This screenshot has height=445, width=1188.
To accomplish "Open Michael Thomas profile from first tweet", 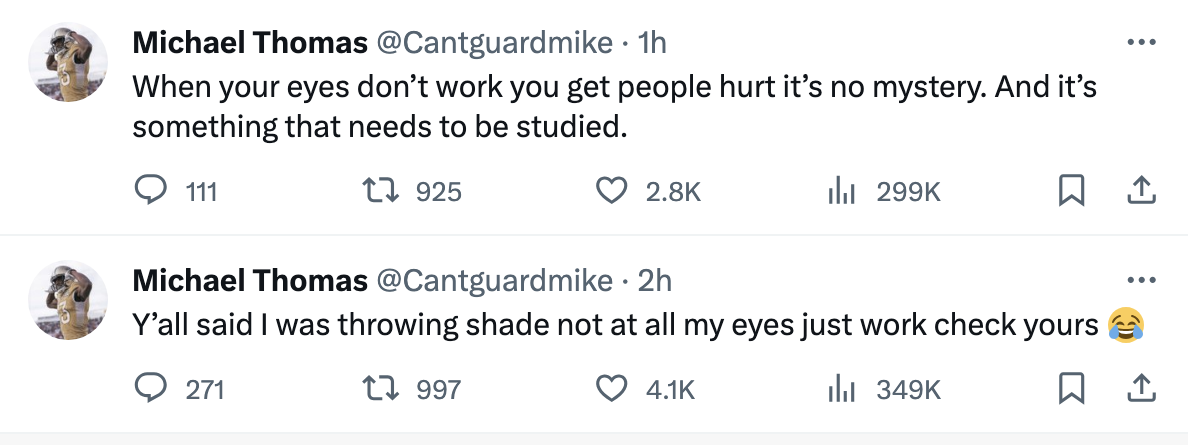I will 250,43.
